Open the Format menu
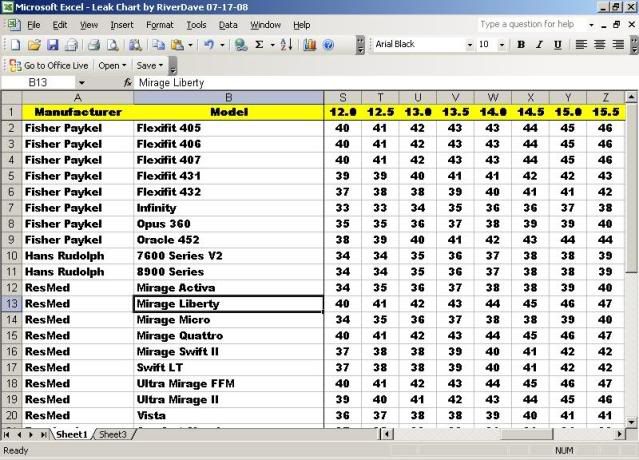 (159, 24)
